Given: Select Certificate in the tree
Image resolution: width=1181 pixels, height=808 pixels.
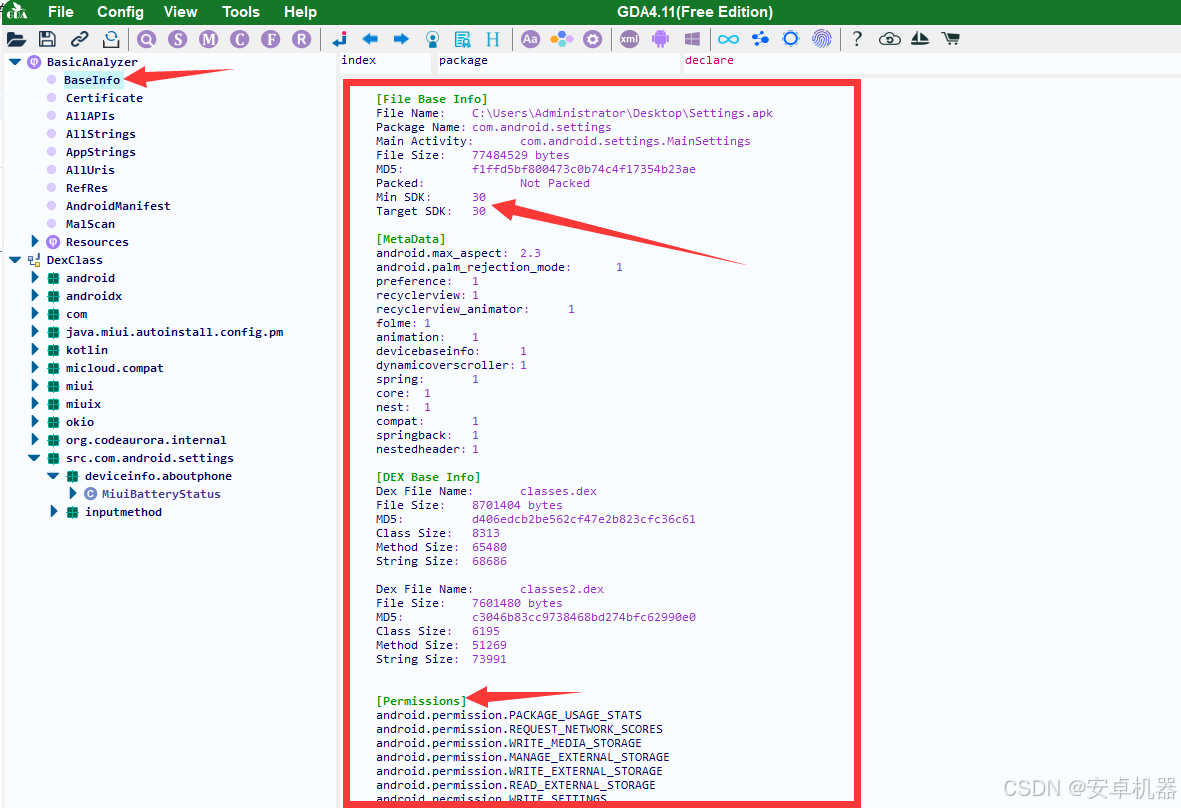Looking at the screenshot, I should pos(104,98).
